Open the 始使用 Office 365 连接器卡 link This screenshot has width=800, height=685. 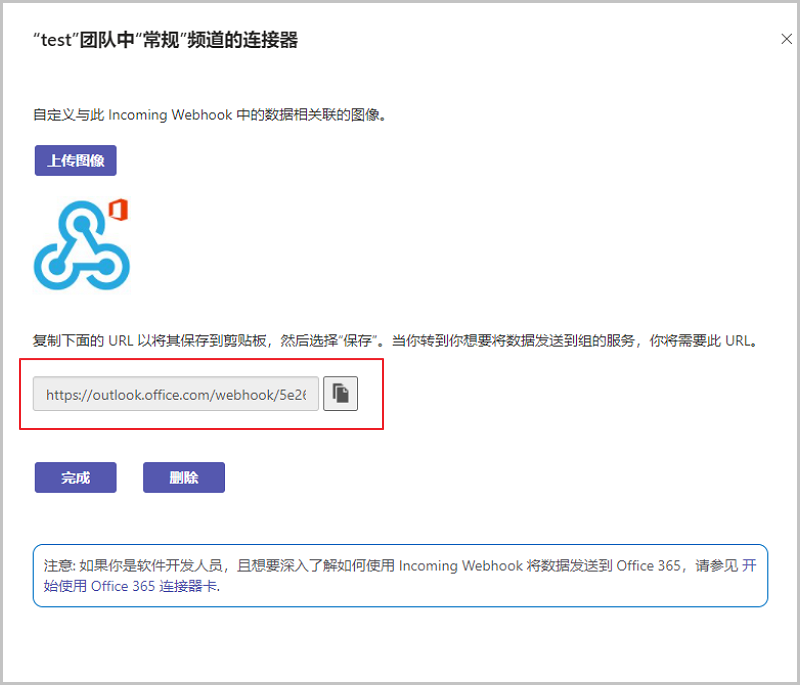pyautogui.click(x=155, y=587)
